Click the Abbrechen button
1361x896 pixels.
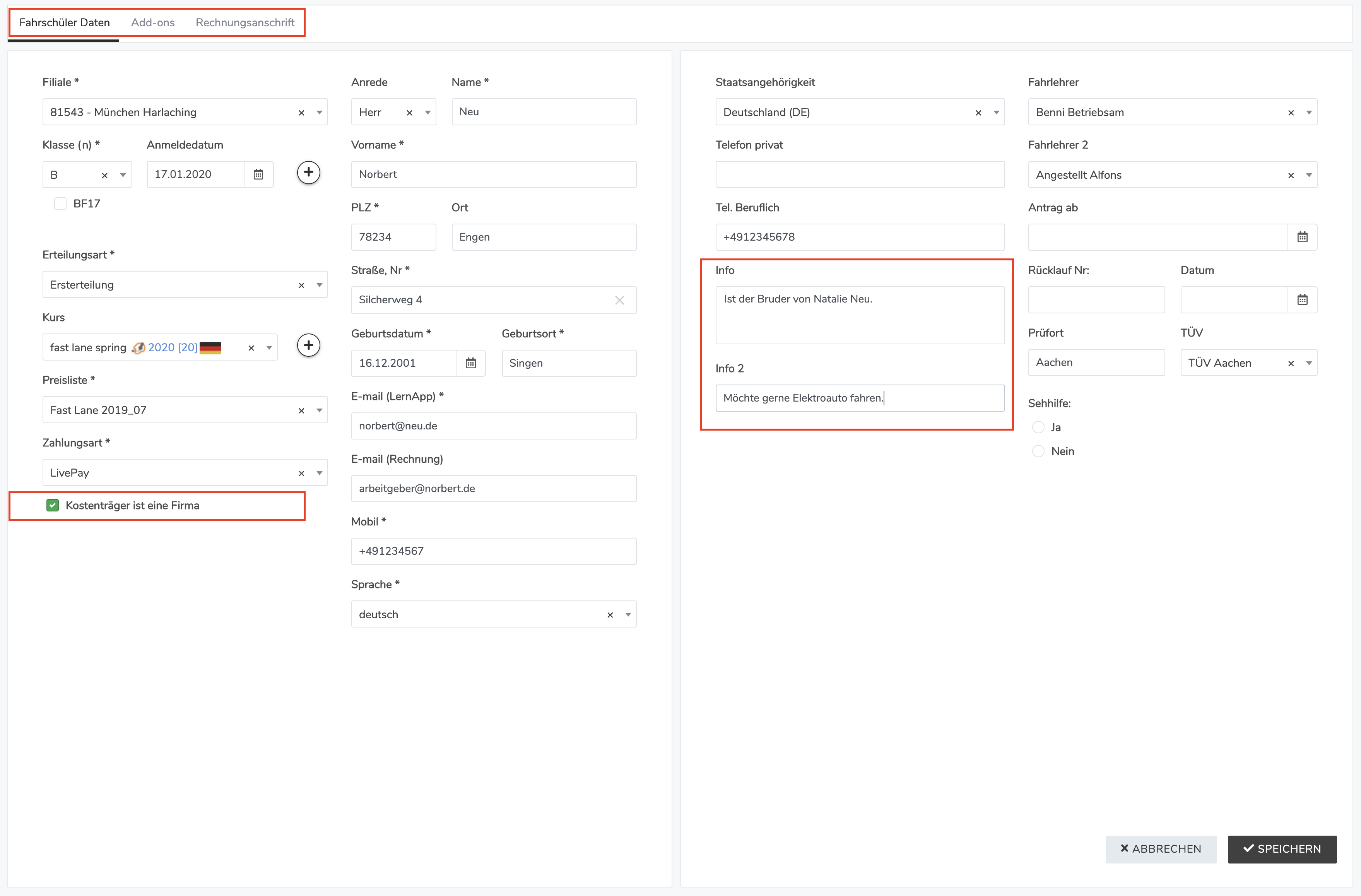pos(1160,848)
